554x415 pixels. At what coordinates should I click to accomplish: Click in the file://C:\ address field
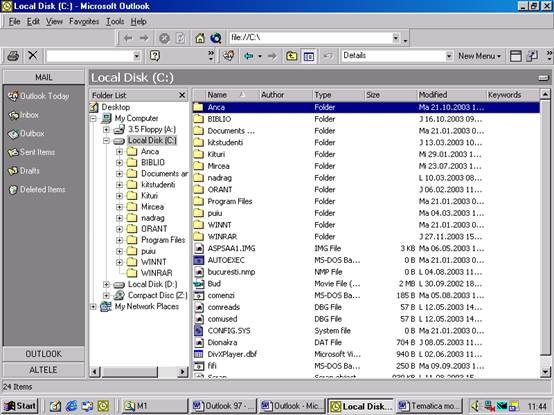[310, 37]
